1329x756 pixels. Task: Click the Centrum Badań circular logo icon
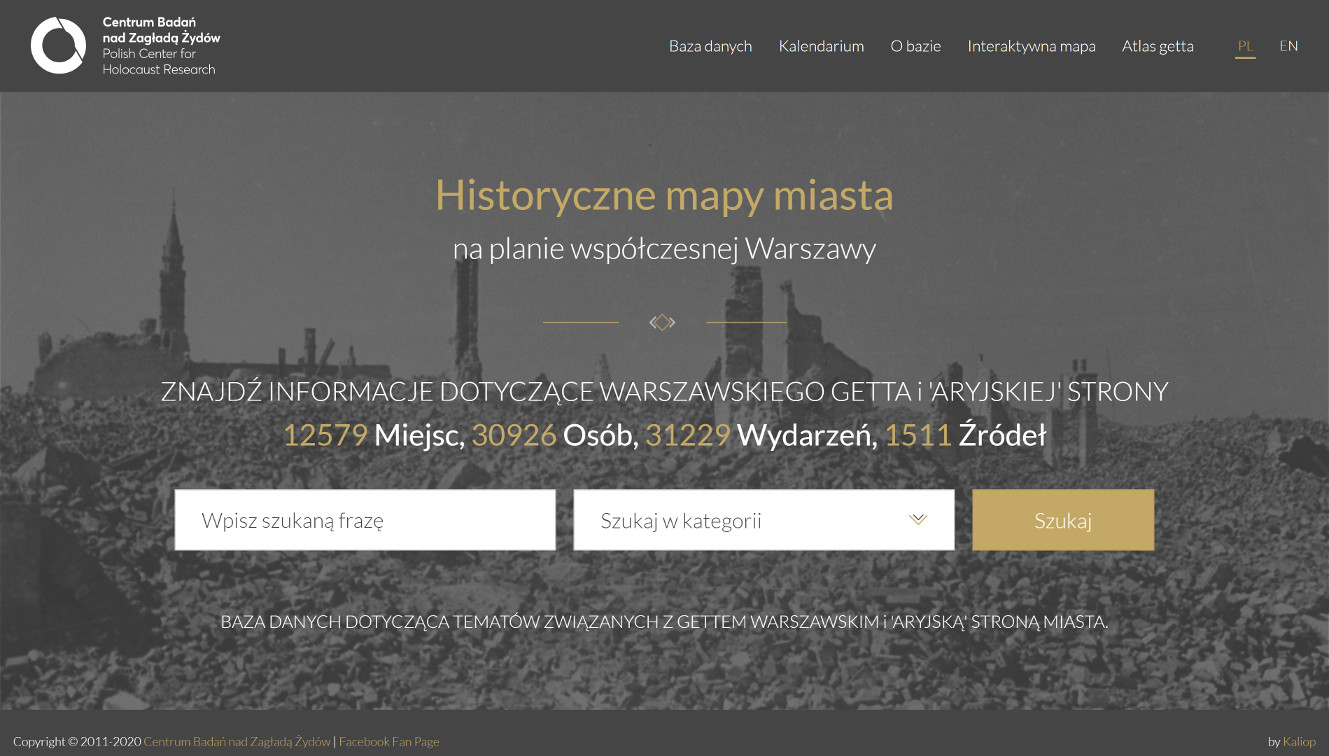pos(59,45)
